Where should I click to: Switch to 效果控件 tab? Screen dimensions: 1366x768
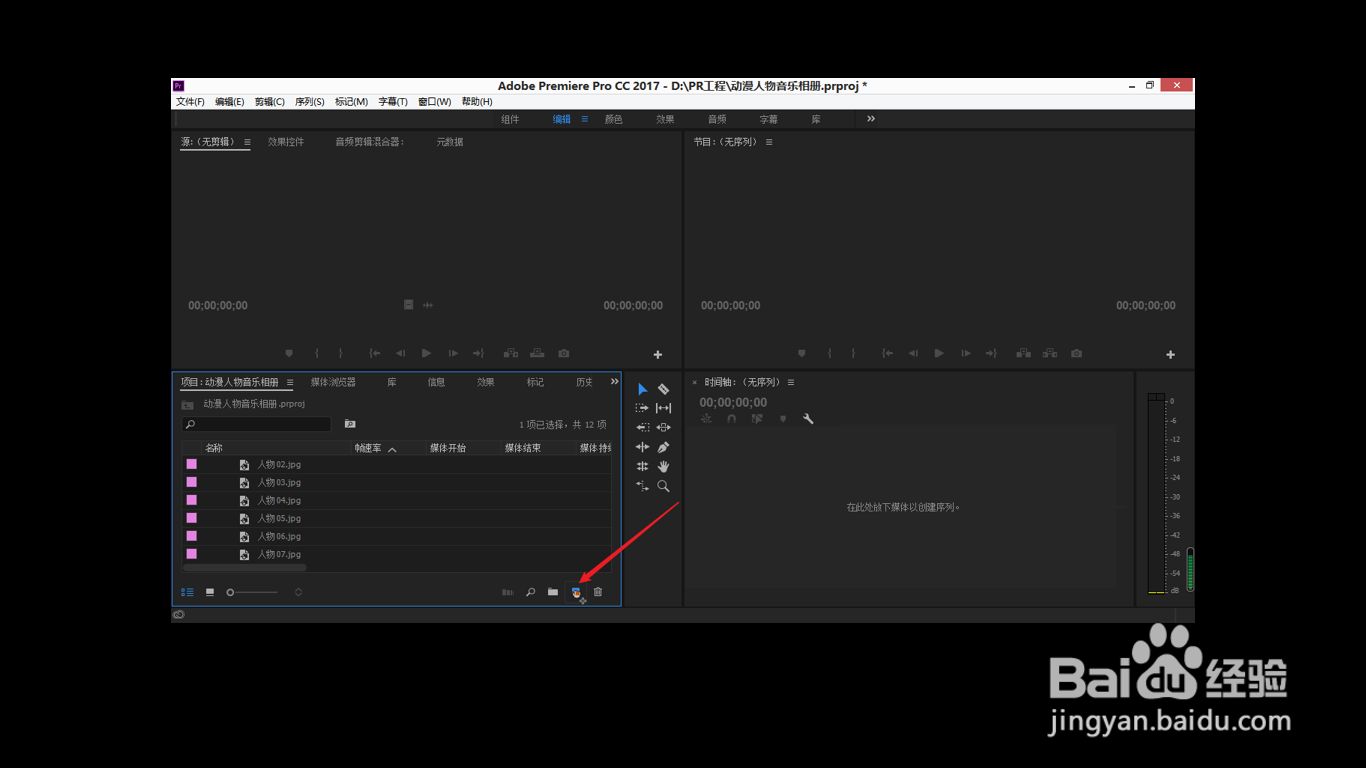[x=286, y=142]
